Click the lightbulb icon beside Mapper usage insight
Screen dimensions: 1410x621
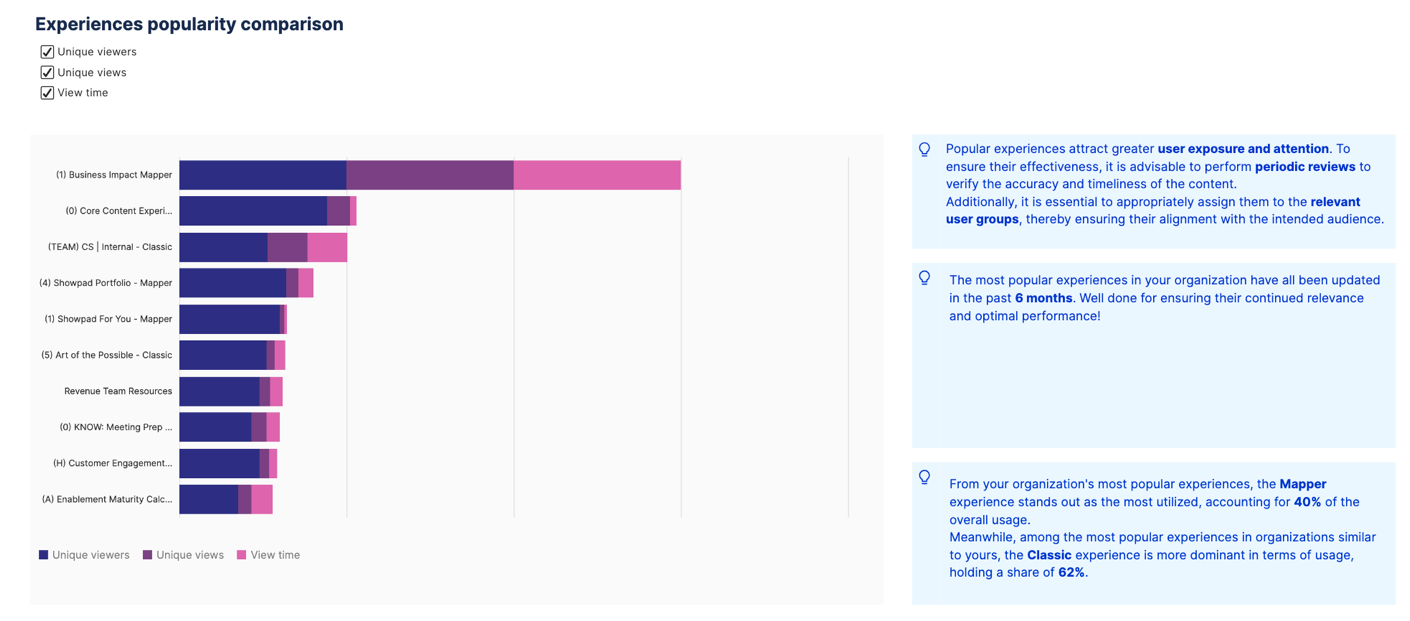pyautogui.click(x=924, y=478)
